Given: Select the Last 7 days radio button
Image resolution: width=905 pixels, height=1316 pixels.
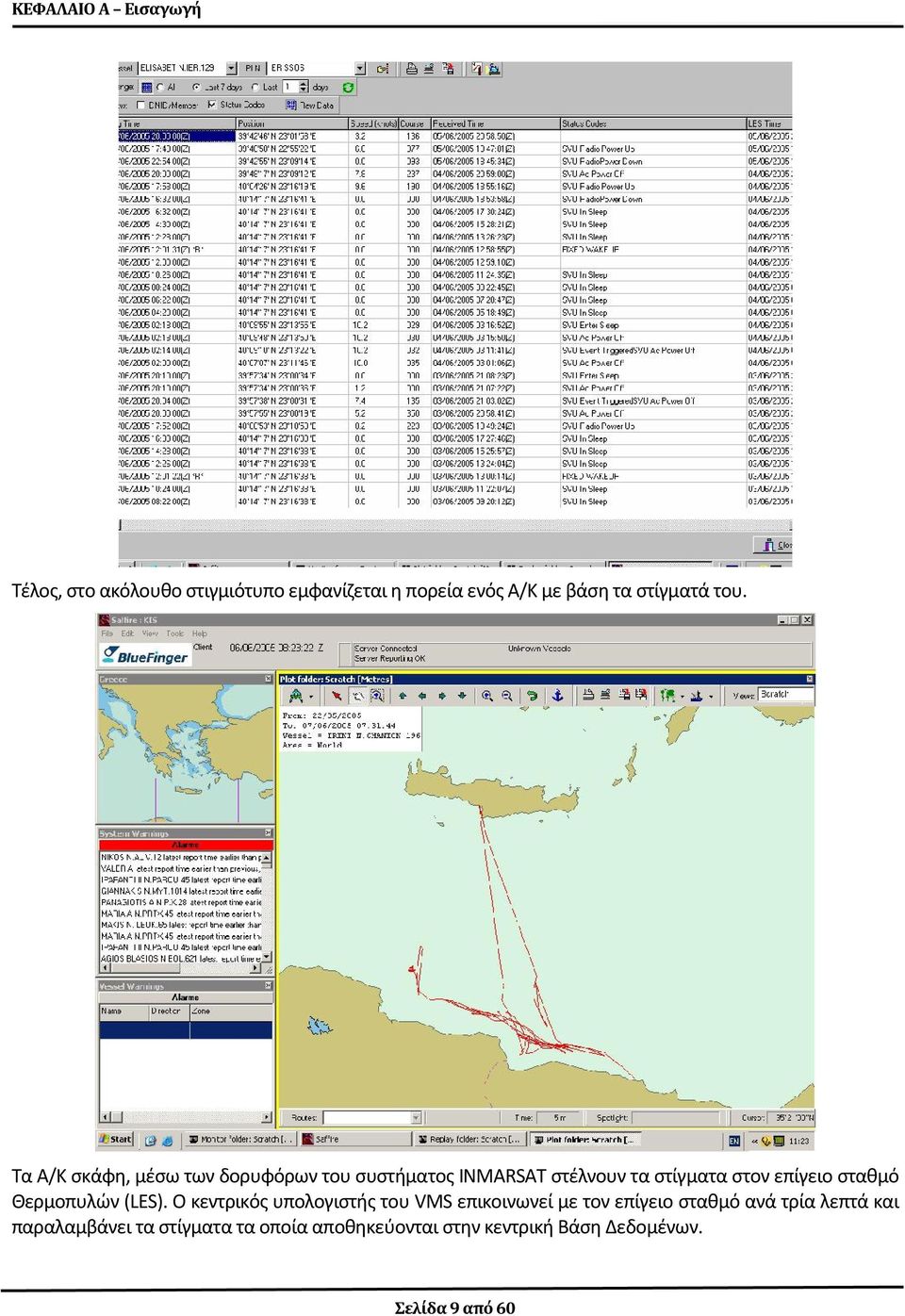Looking at the screenshot, I should click(x=196, y=88).
